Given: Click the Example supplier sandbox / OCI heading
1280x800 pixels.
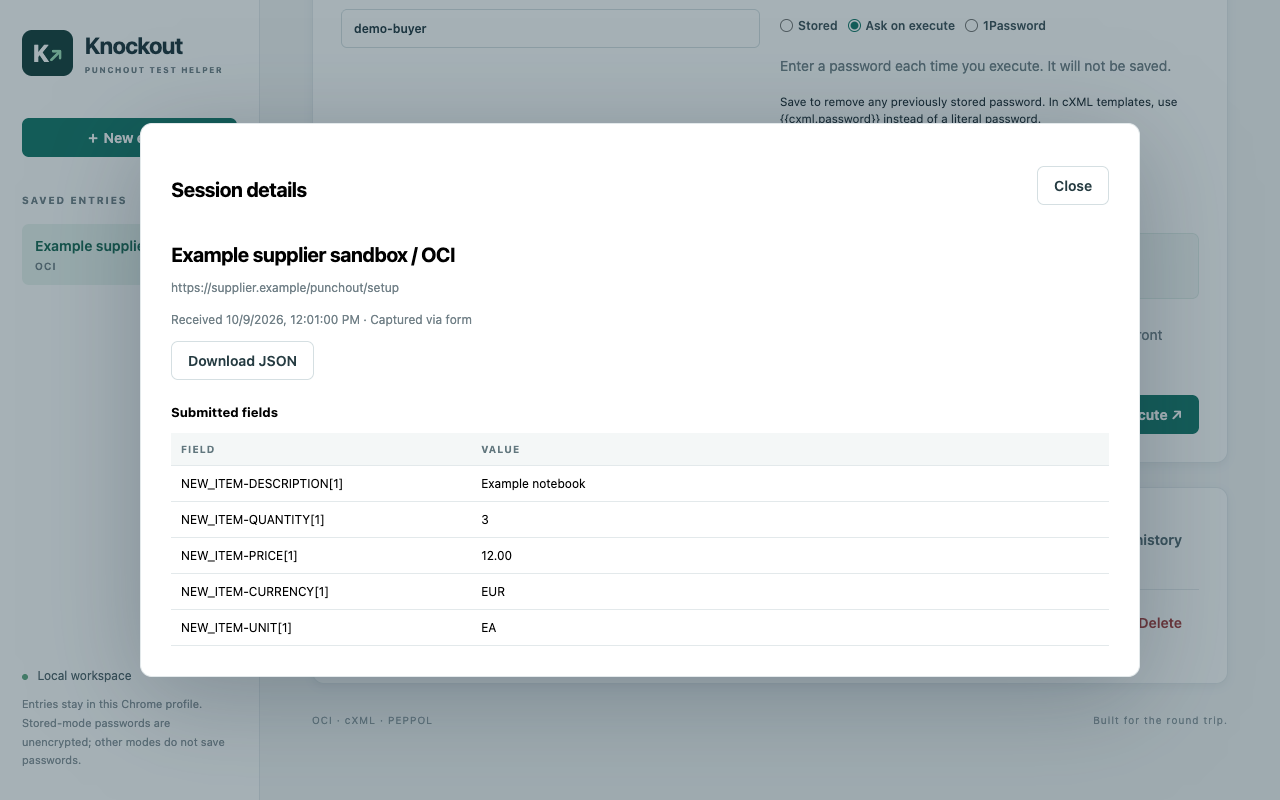Looking at the screenshot, I should [x=313, y=255].
